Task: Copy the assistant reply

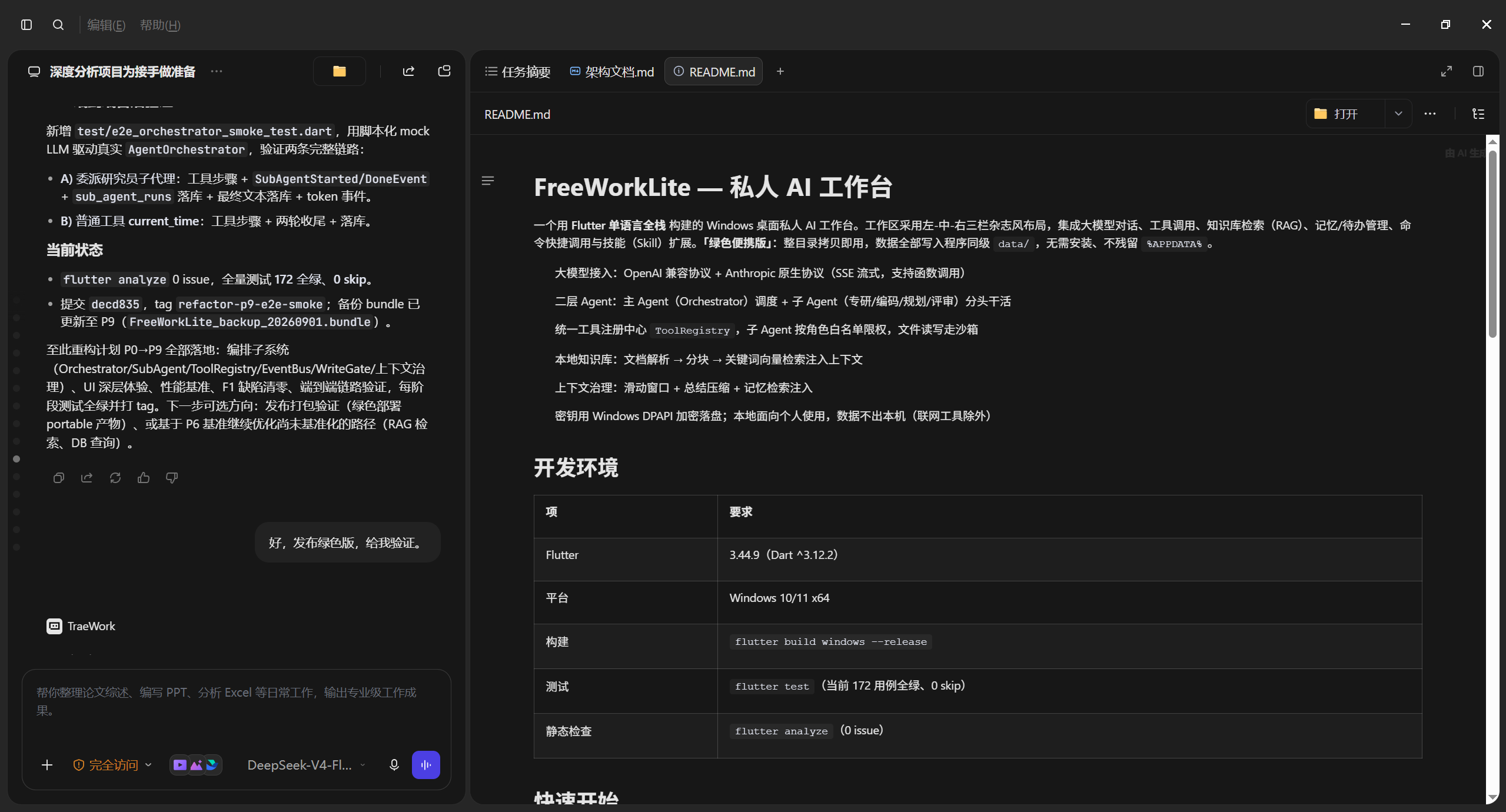Action: point(58,478)
